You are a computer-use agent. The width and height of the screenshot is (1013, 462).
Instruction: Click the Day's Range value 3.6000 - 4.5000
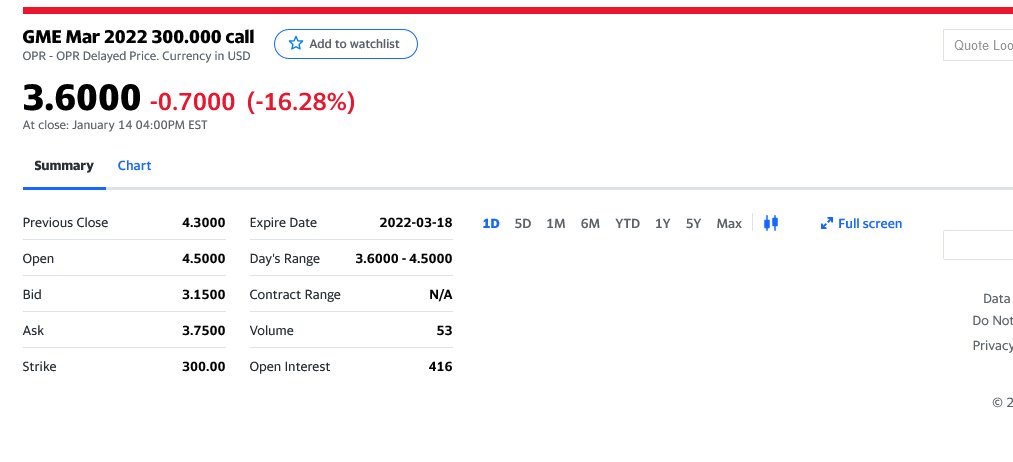[404, 259]
